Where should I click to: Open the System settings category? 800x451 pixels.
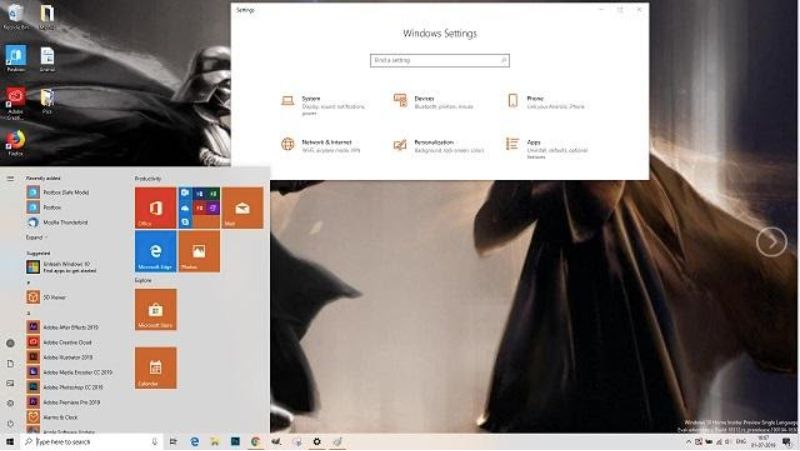pyautogui.click(x=323, y=105)
